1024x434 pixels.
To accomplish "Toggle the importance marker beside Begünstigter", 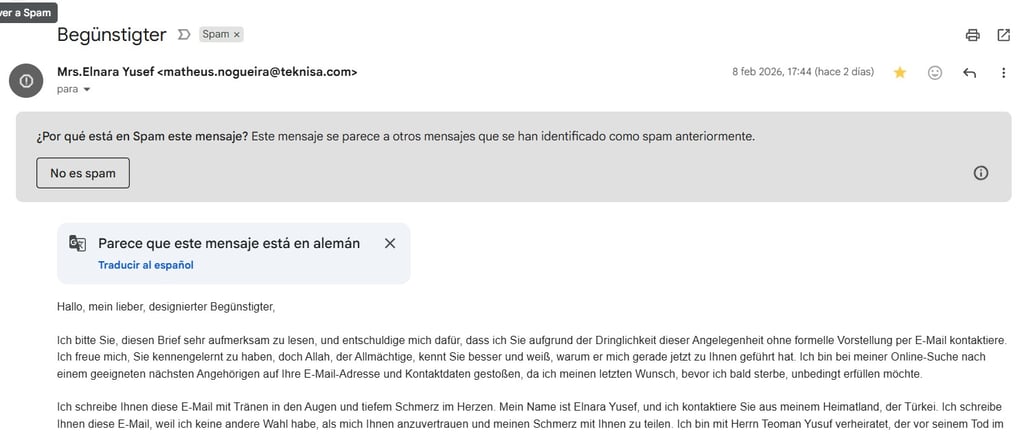I will pos(183,34).
